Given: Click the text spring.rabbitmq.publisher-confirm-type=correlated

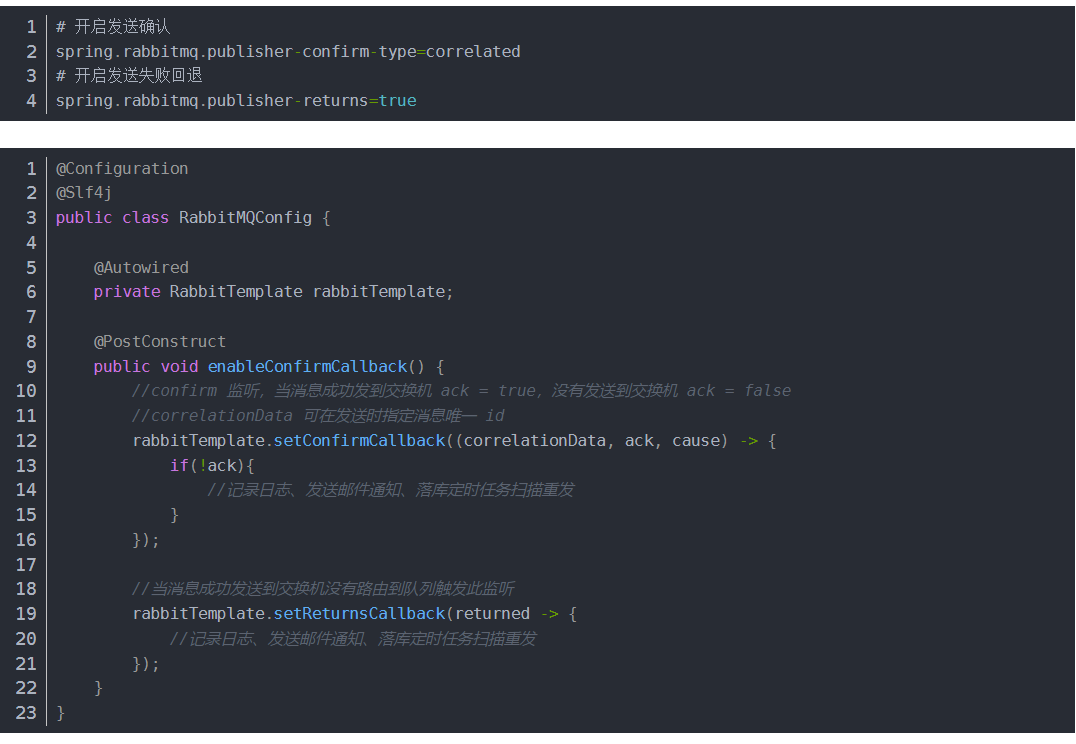Looking at the screenshot, I should tap(288, 51).
